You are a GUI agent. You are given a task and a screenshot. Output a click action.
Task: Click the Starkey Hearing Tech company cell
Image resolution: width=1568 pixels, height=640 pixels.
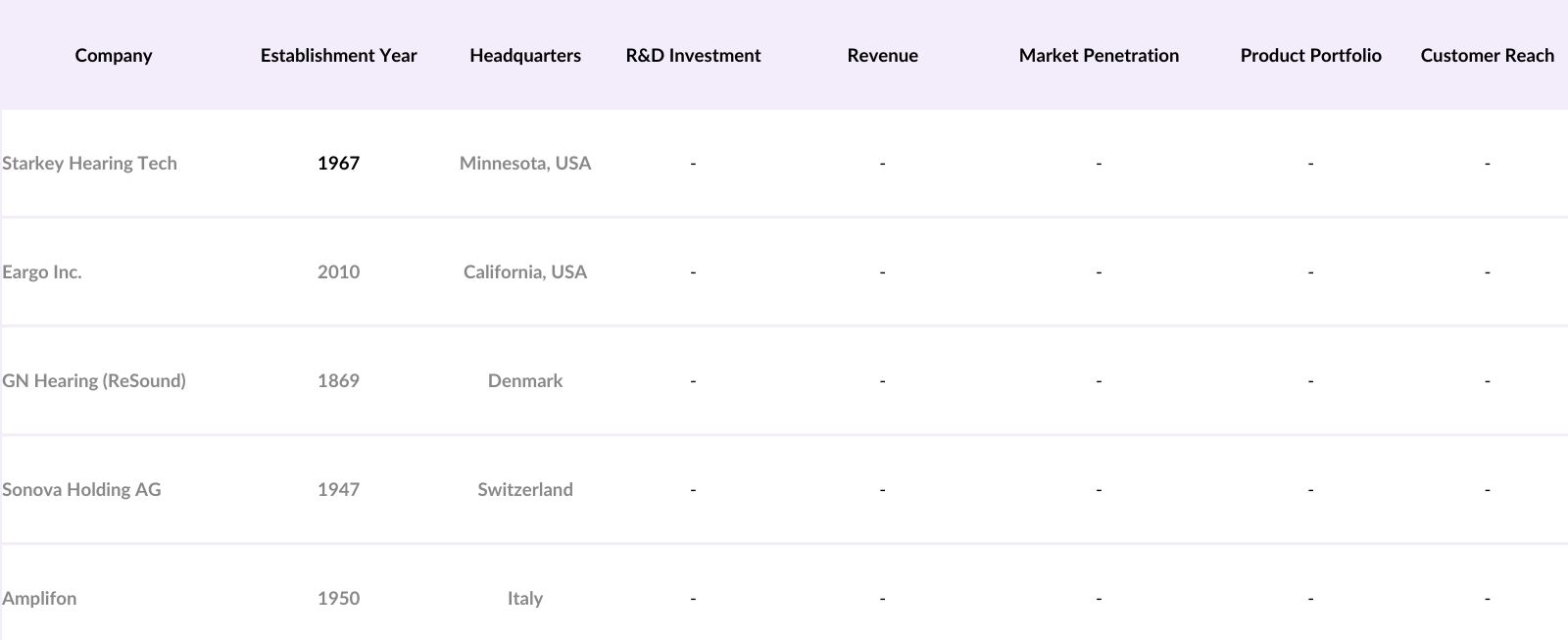click(90, 163)
